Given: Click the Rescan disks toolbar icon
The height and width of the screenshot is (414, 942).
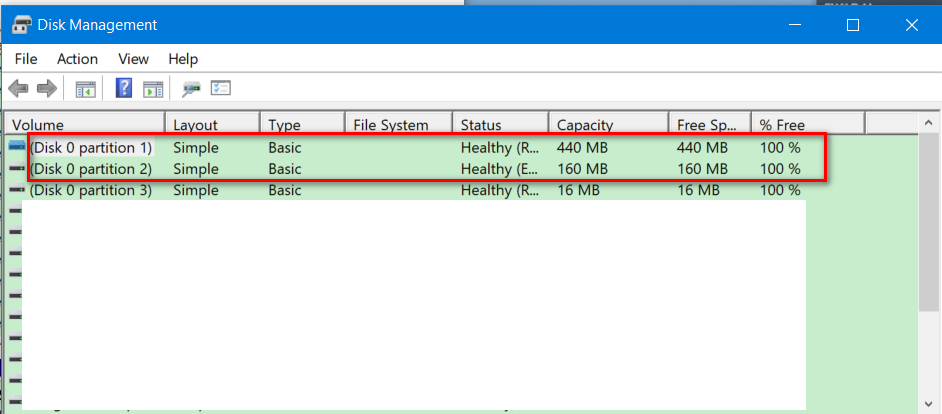Looking at the screenshot, I should (x=191, y=90).
